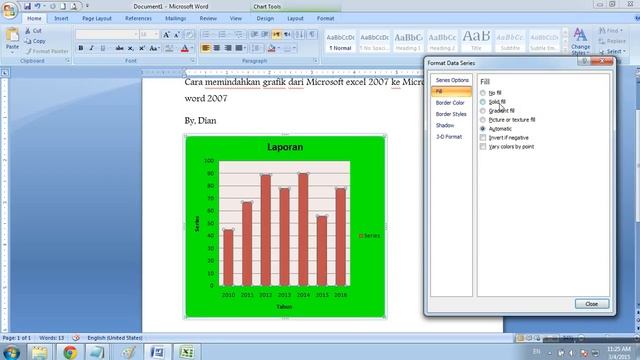Select the Gradient fill radio option
640x360 pixels.
(x=483, y=111)
